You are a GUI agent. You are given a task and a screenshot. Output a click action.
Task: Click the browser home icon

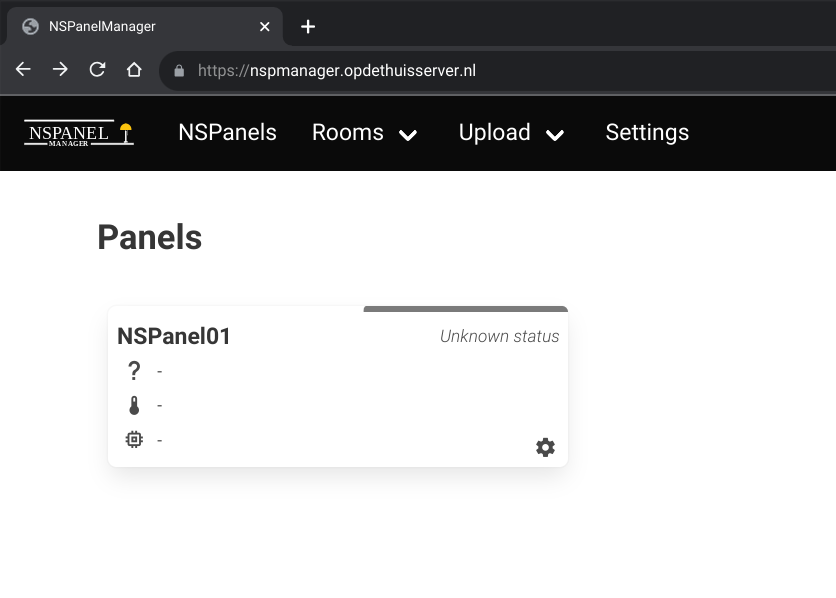(134, 71)
